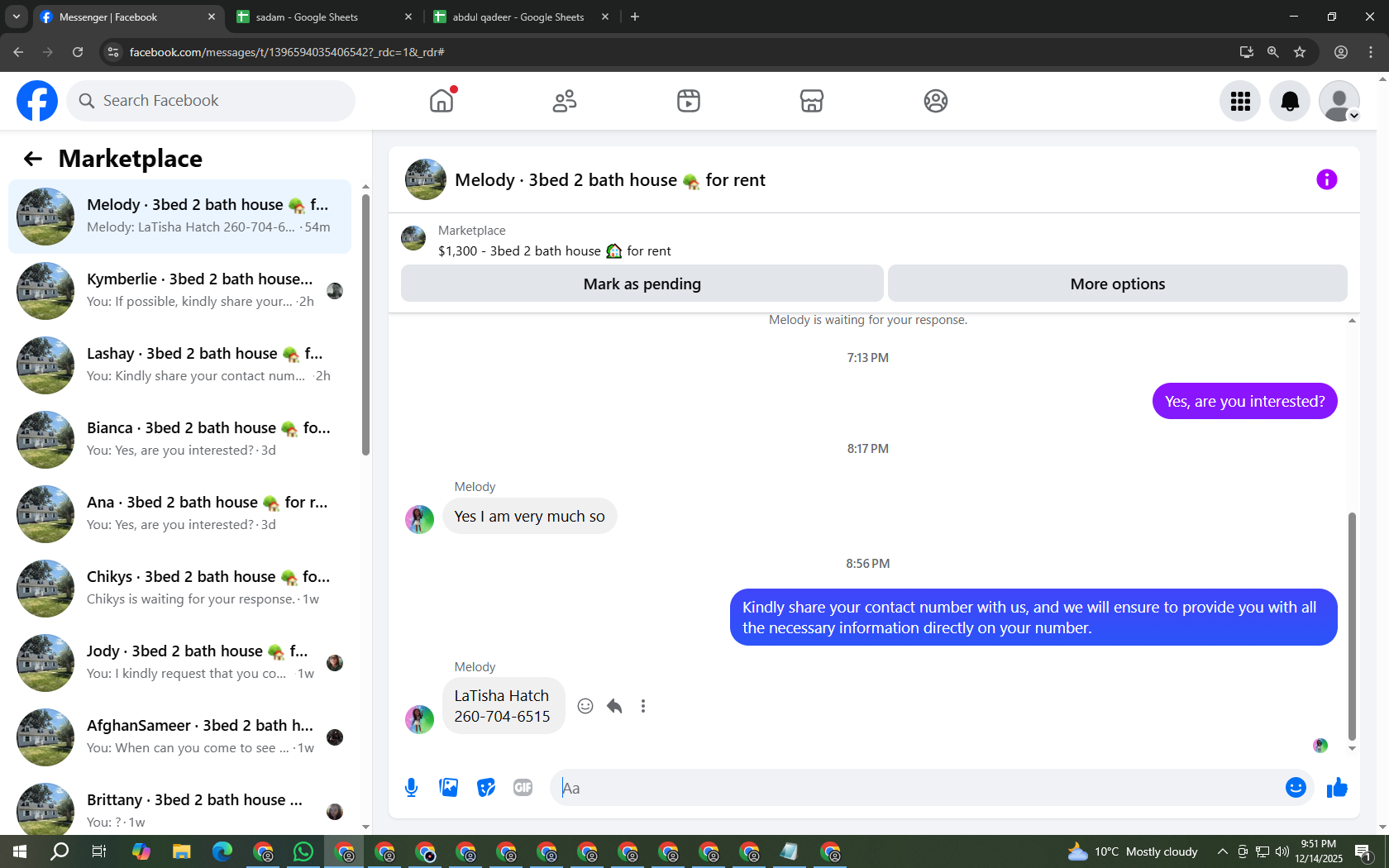This screenshot has width=1389, height=868.
Task: Reload the page
Action: [x=78, y=52]
